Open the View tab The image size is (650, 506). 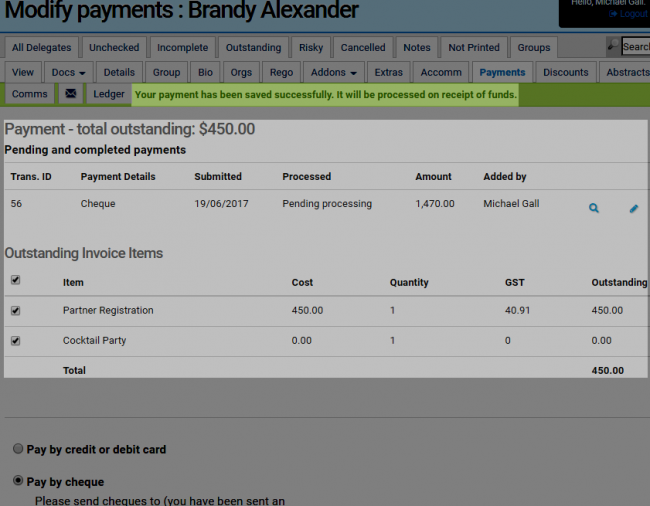pos(23,73)
